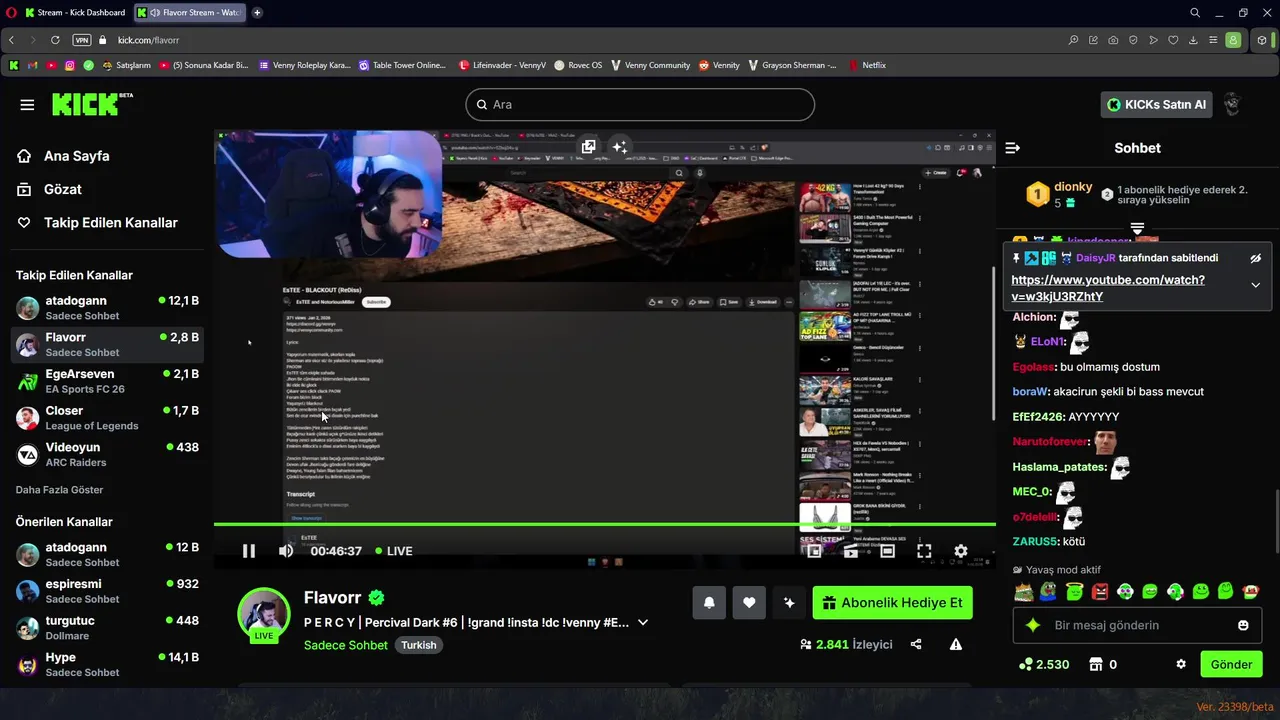
Task: Open Sadece Sohbet category link
Action: [x=346, y=645]
